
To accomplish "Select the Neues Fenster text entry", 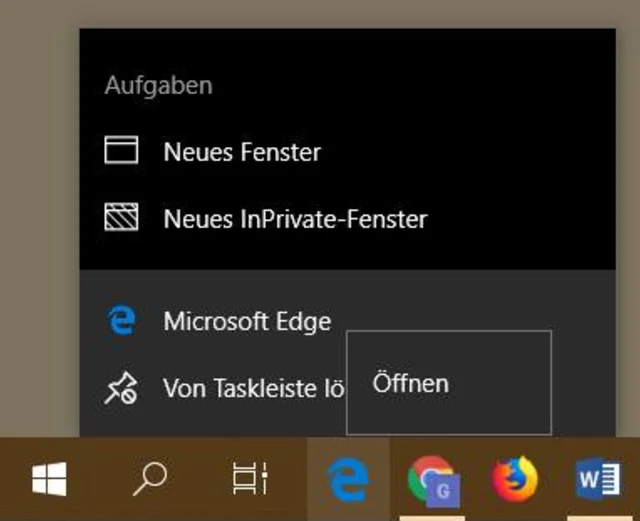I will coord(242,152).
